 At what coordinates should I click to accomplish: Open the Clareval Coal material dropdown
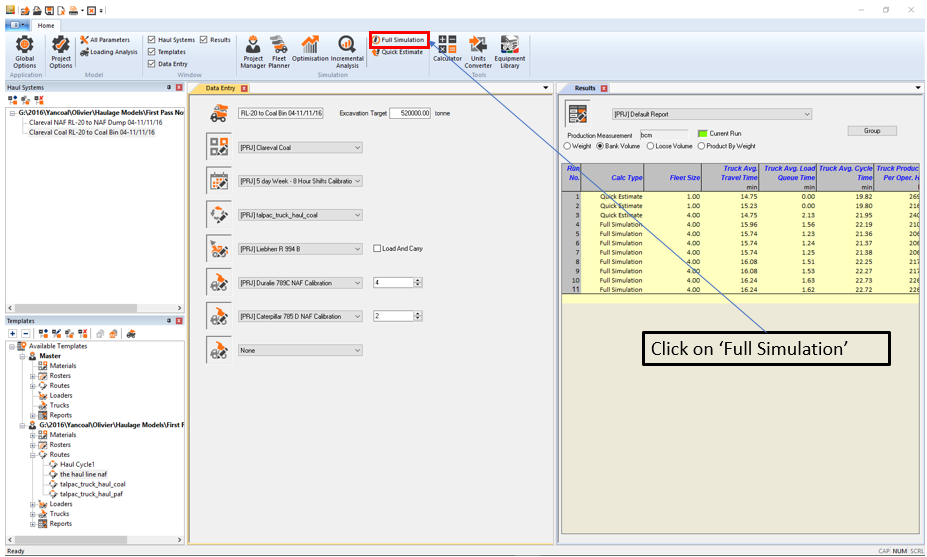pyautogui.click(x=300, y=147)
